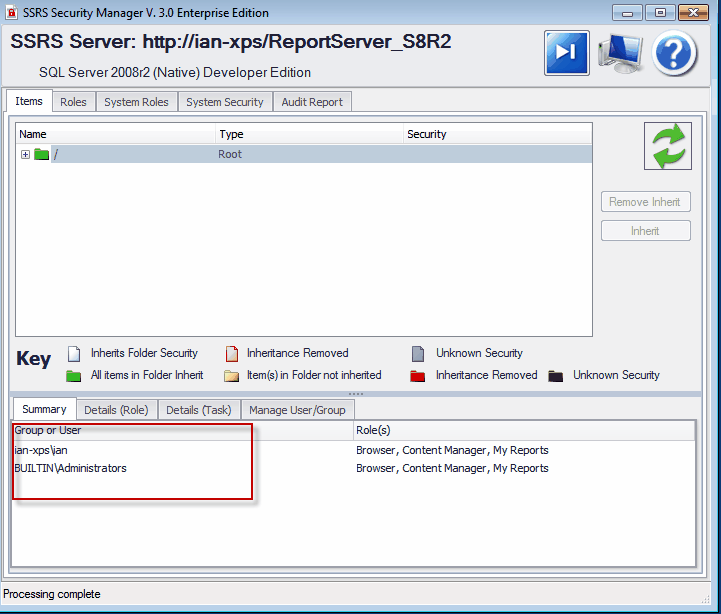Click the Remove Inherit button
Viewport: 721px width, 614px height.
[645, 201]
